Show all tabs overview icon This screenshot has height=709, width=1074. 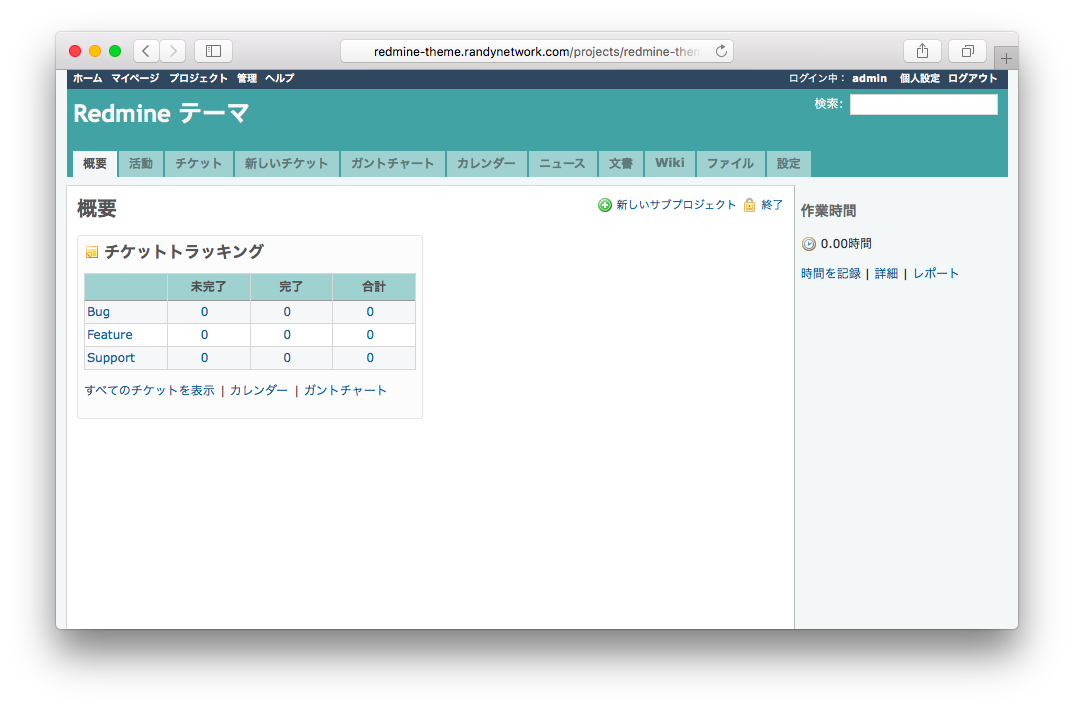click(968, 51)
